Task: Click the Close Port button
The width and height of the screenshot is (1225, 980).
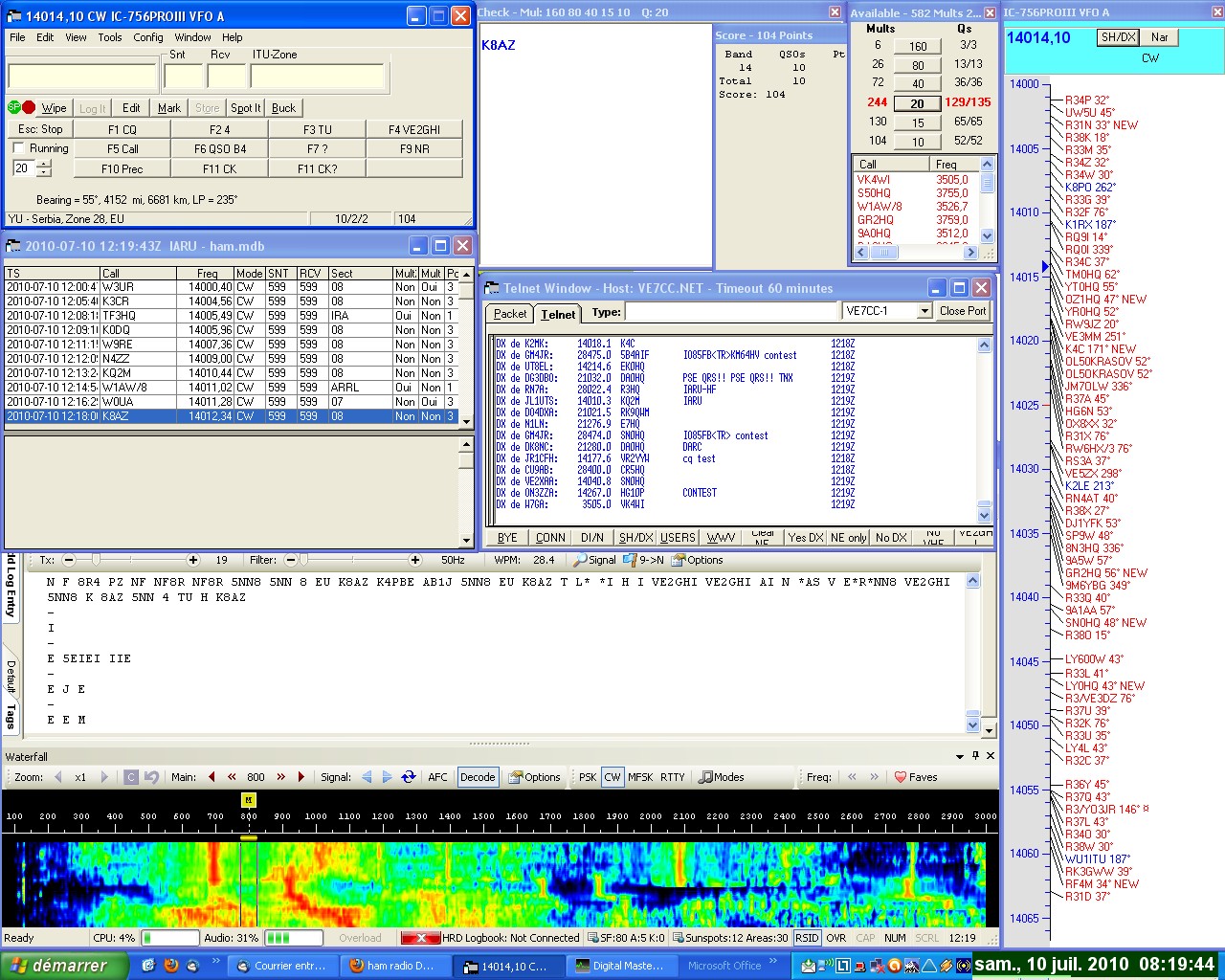Action: (x=962, y=311)
